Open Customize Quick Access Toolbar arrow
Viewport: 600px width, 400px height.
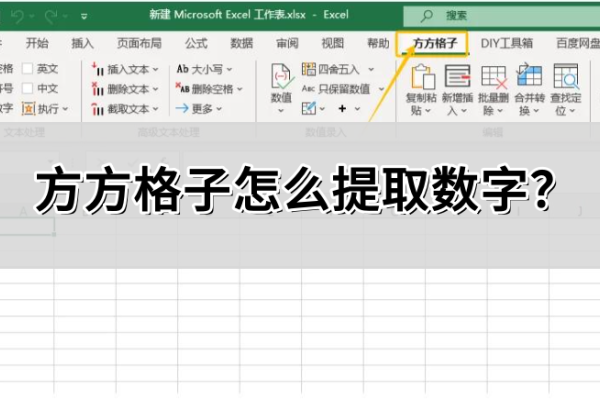click(84, 16)
